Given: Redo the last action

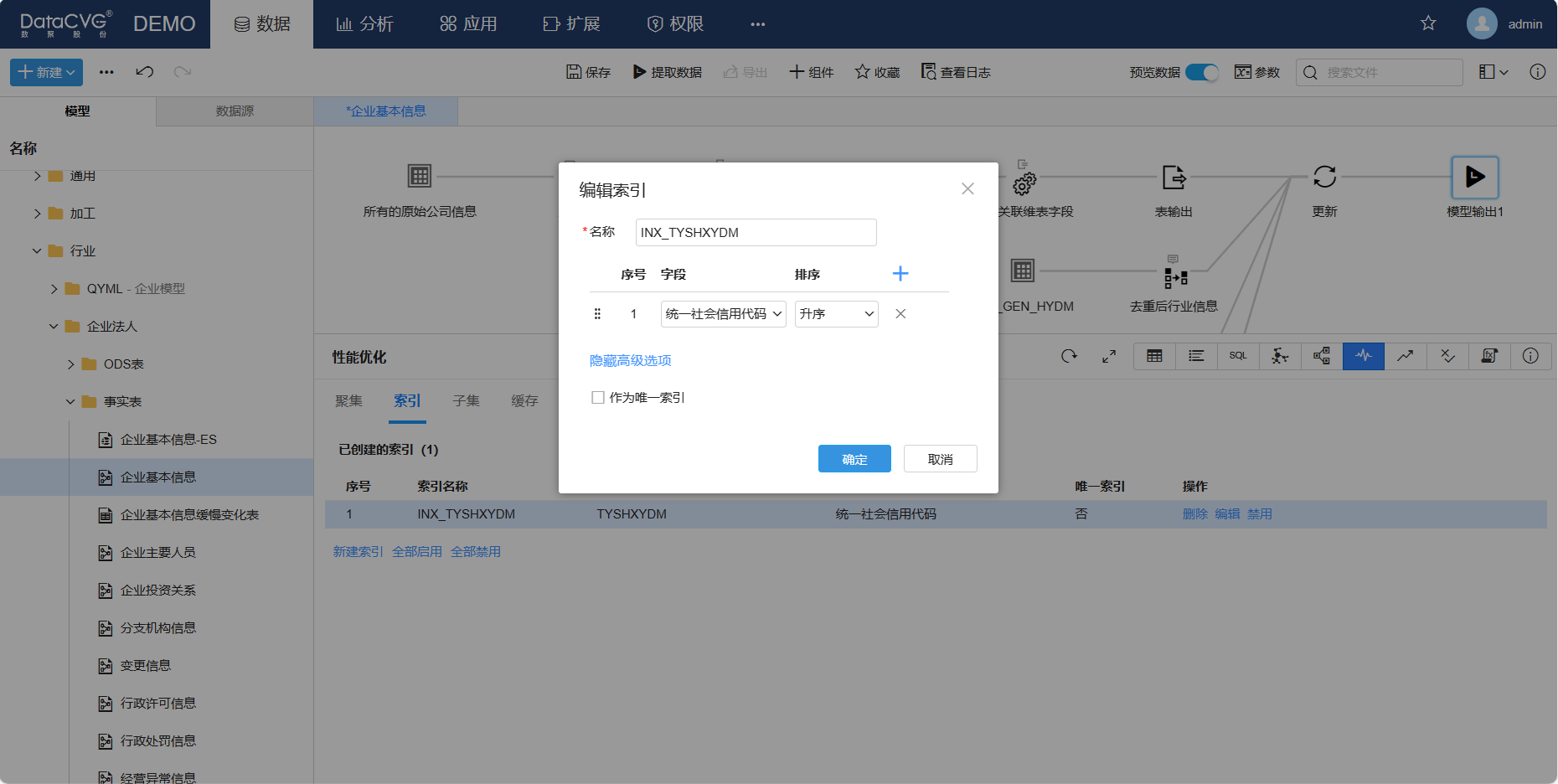Looking at the screenshot, I should tap(183, 72).
